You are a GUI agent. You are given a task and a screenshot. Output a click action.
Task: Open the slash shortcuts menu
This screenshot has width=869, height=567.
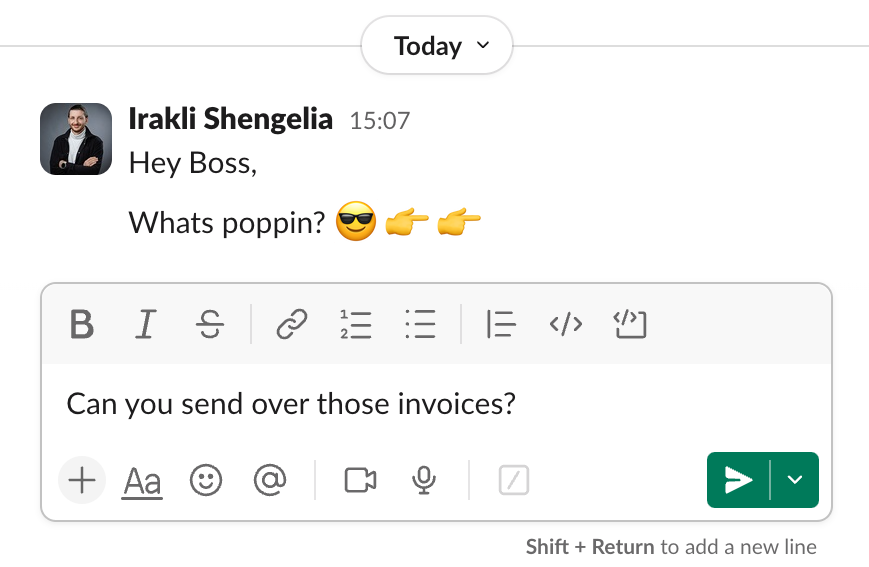(514, 481)
